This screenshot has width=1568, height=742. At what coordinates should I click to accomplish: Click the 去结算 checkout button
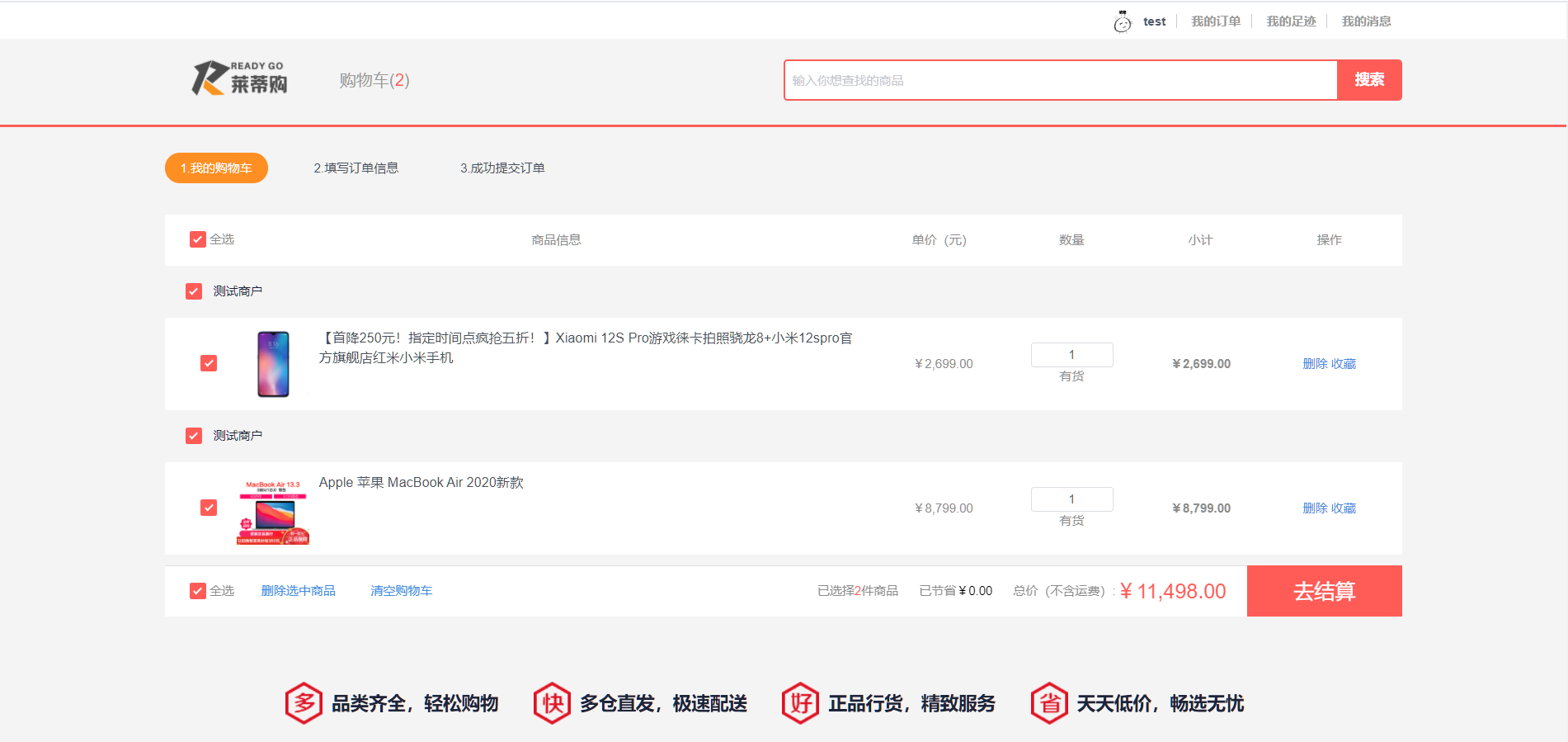(1324, 591)
